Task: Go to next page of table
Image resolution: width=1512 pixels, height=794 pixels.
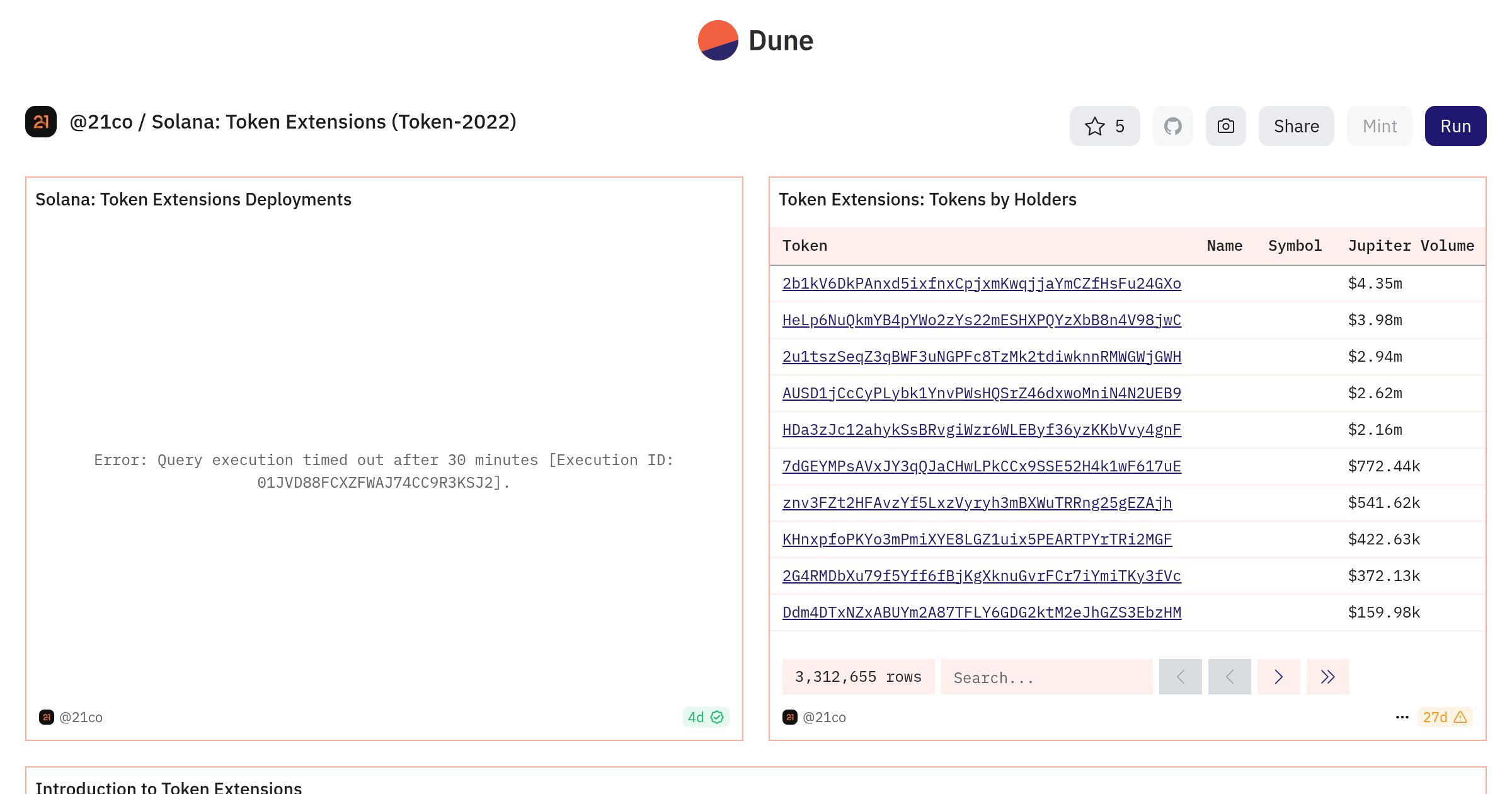Action: click(x=1278, y=677)
